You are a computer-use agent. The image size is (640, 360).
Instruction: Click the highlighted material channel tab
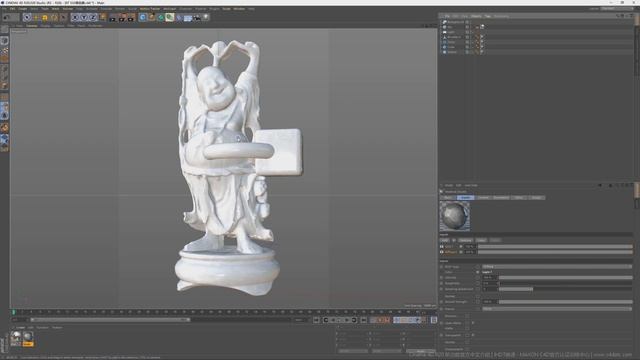point(465,198)
